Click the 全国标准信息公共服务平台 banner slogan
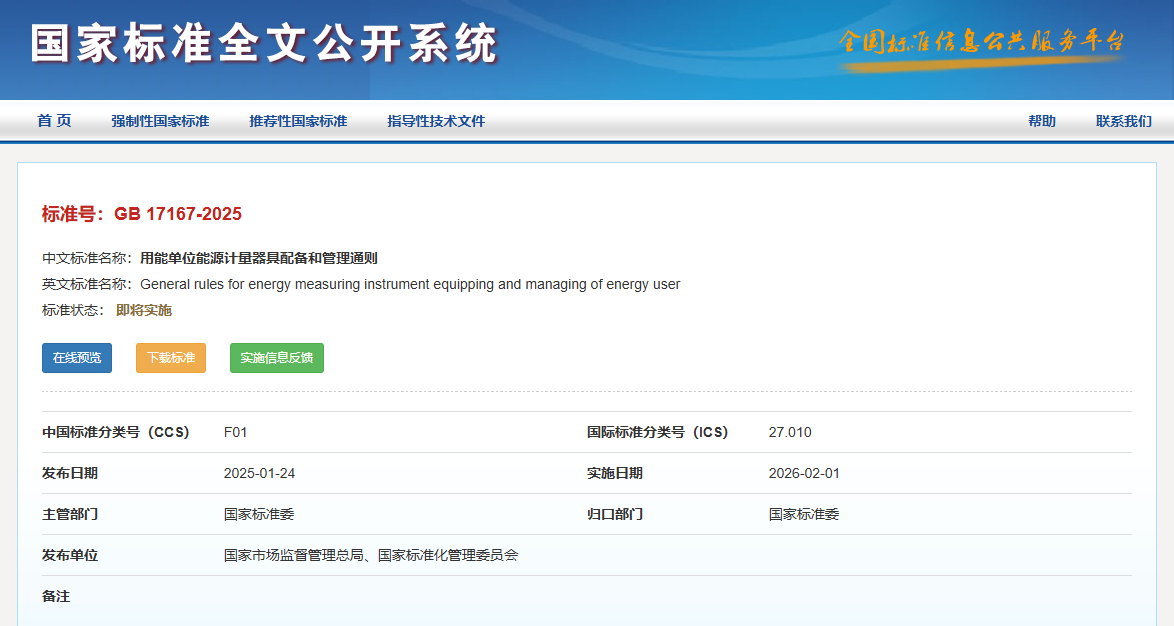The height and width of the screenshot is (626, 1174). click(x=982, y=43)
